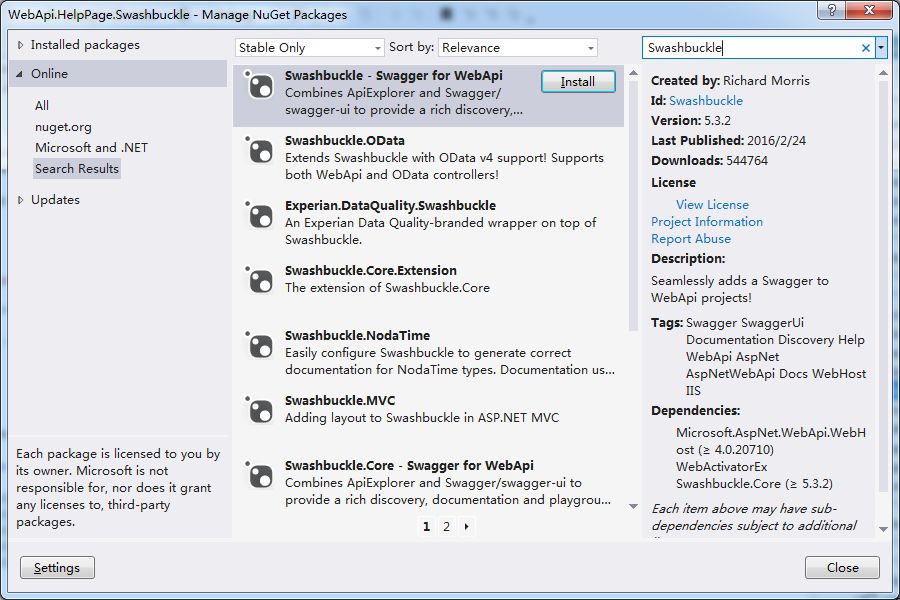
Task: Open the help question mark button
Action: point(832,9)
